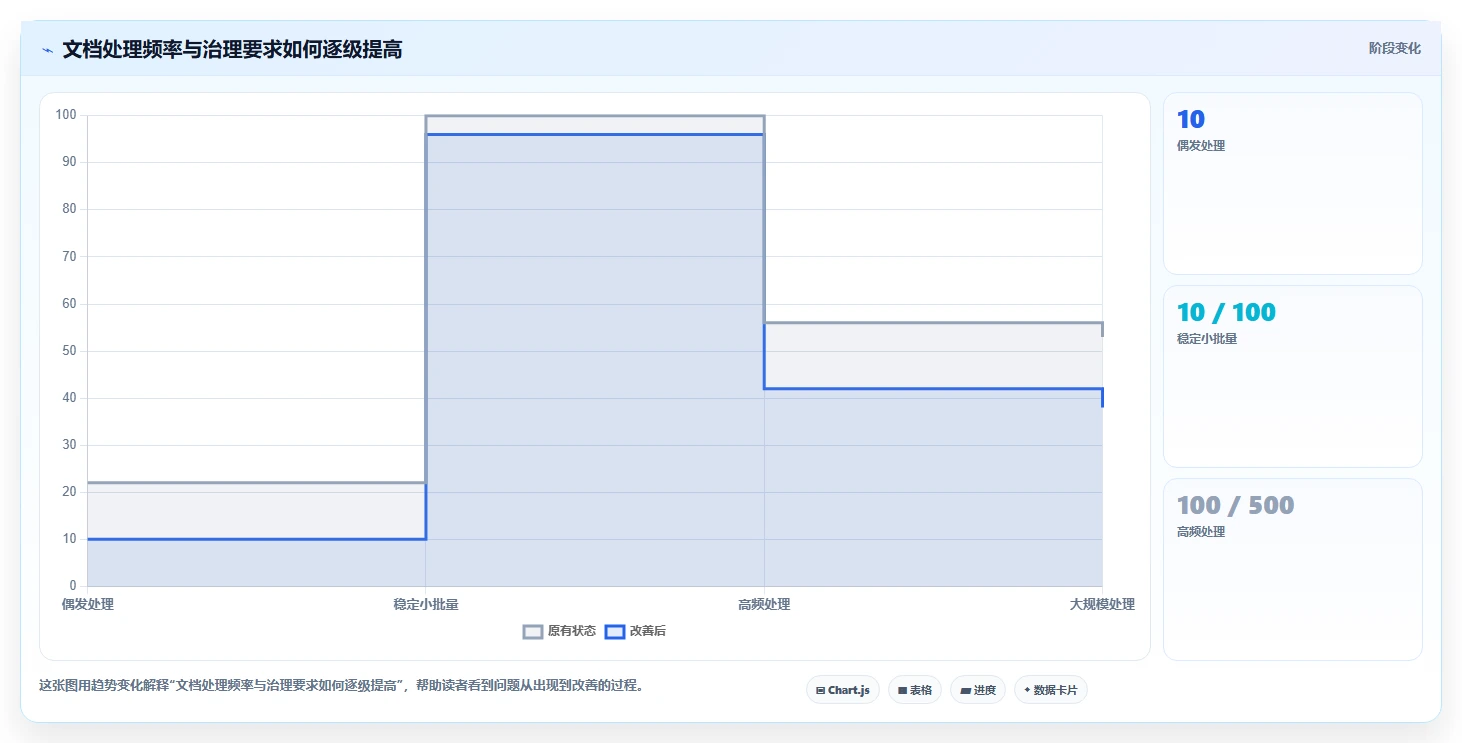Toggle the 改善后 legend item

[635, 631]
